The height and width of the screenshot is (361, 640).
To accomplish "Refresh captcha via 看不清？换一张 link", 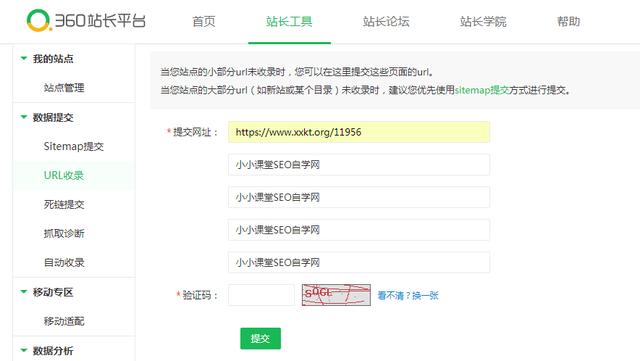I will (x=408, y=295).
